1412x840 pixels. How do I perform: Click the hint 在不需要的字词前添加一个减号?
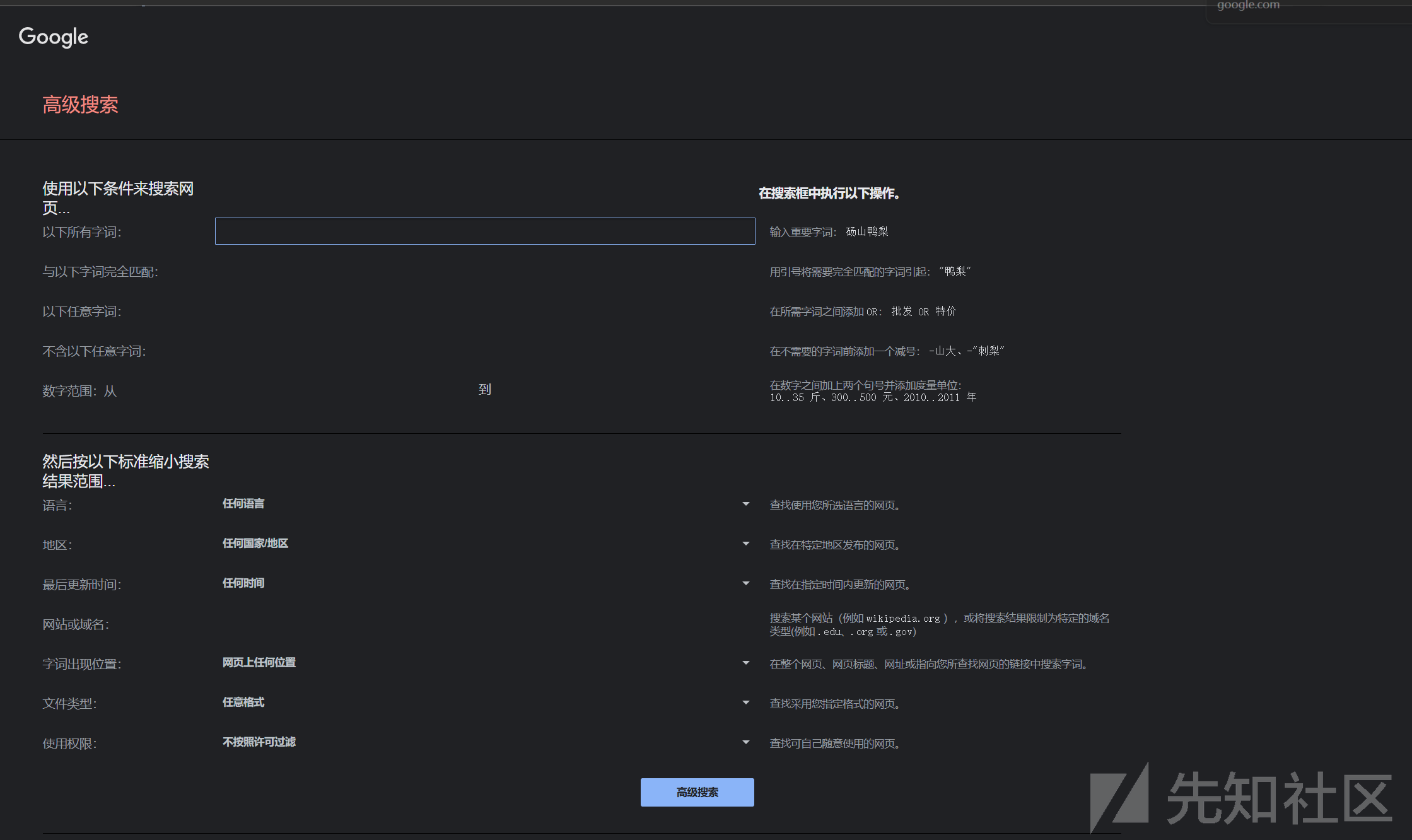(x=887, y=351)
